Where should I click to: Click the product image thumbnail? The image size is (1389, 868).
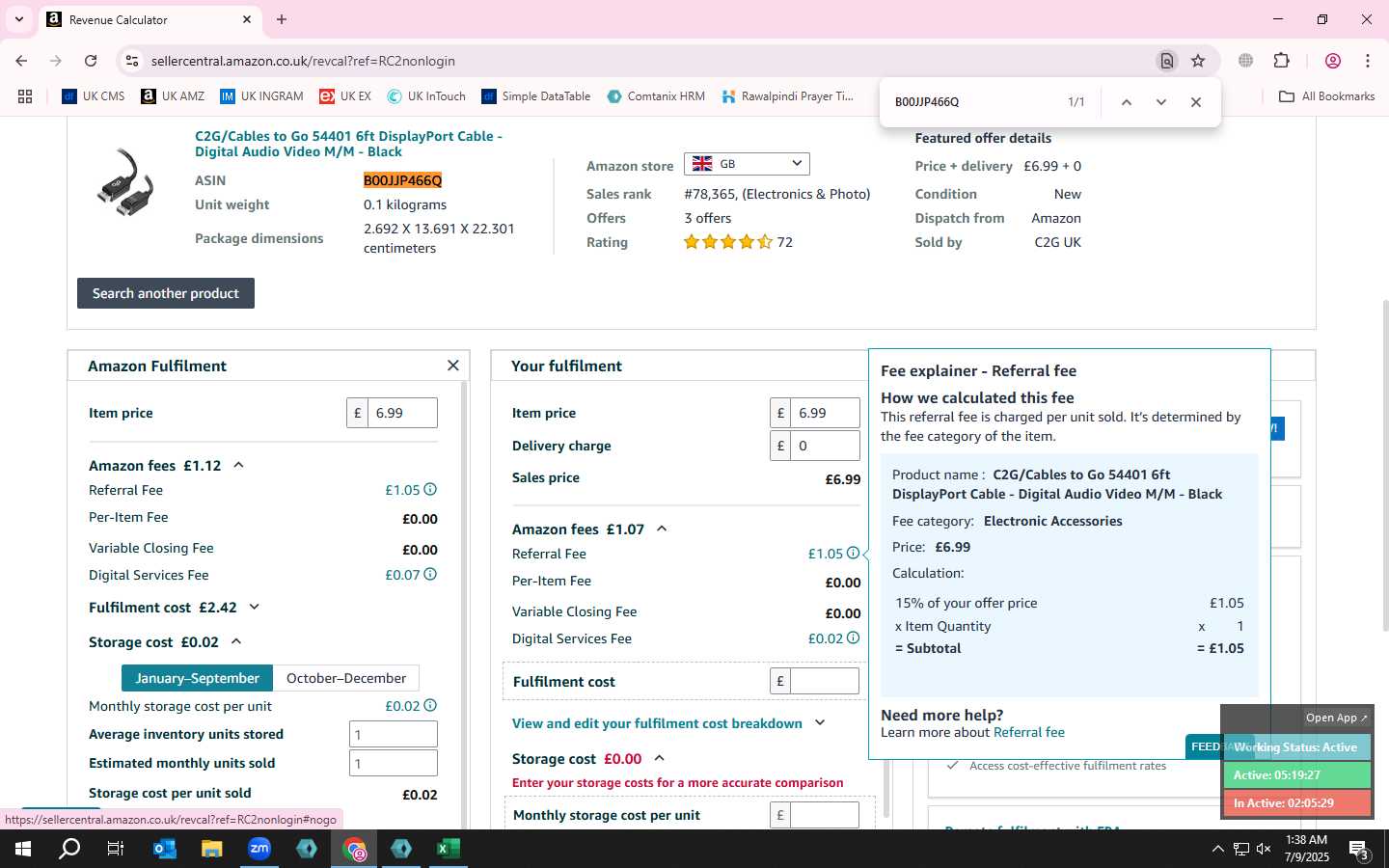125,182
